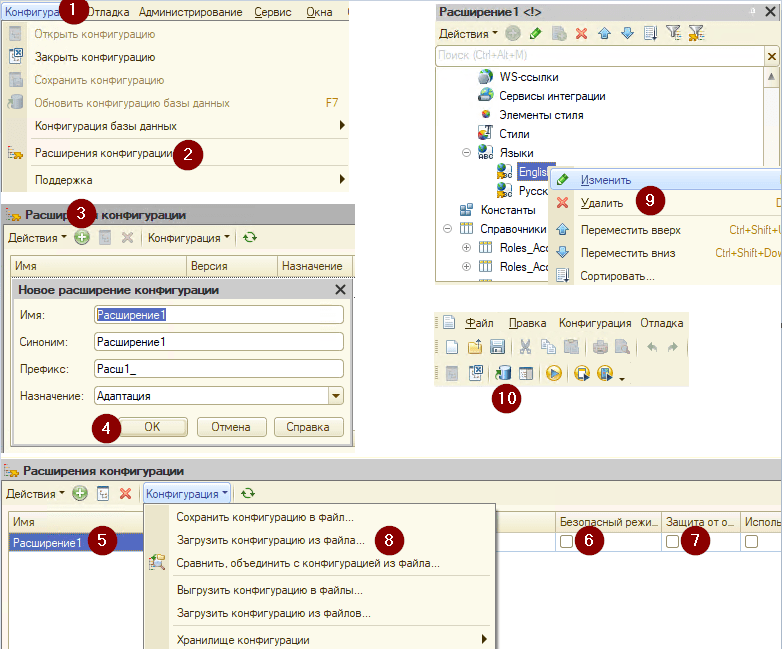
Task: Click the configuration window icon beside database cylinder
Action: pyautogui.click(x=526, y=373)
